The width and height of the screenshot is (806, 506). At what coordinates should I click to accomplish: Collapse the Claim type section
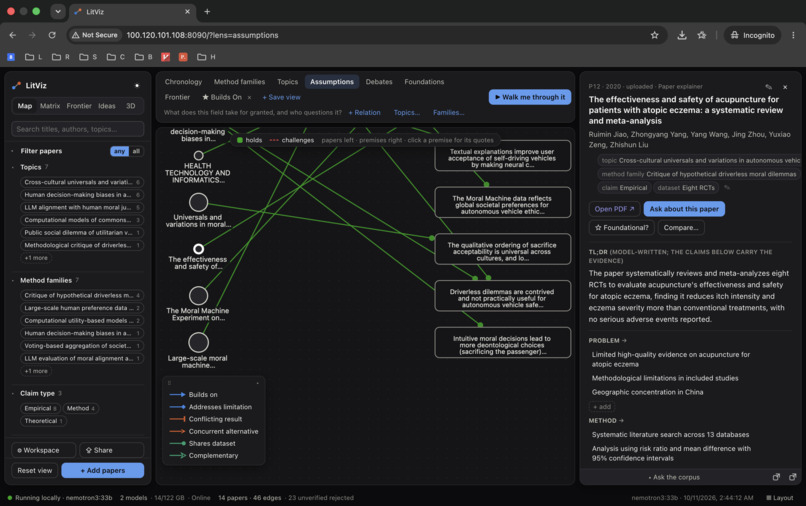pyautogui.click(x=12, y=393)
